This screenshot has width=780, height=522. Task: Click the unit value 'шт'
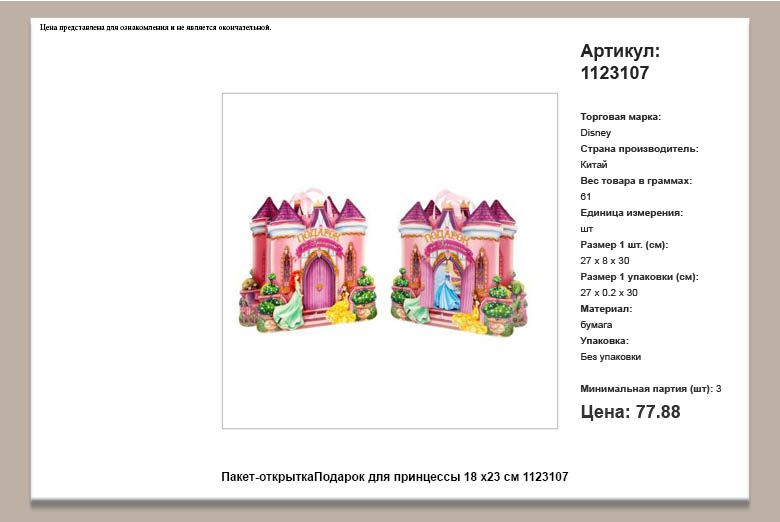tap(586, 229)
